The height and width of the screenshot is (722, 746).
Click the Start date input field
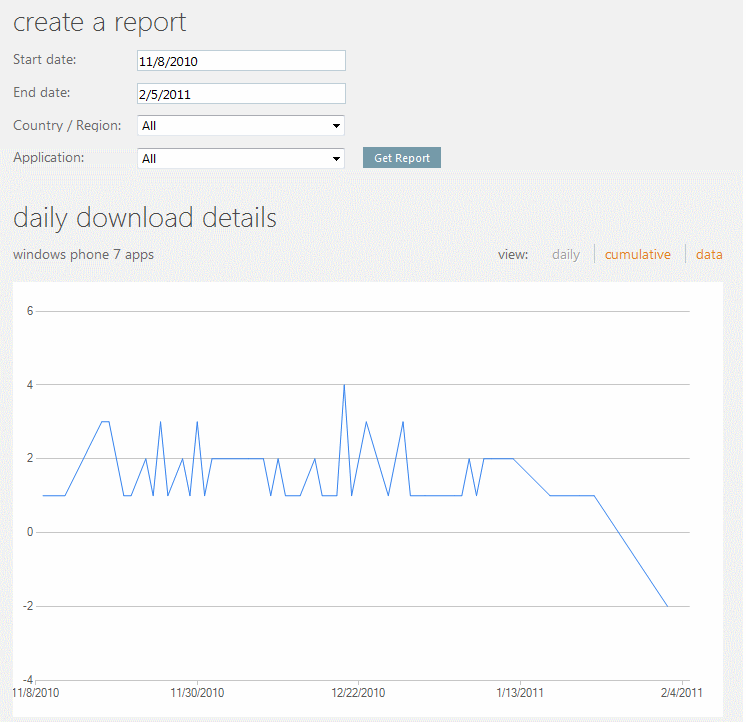click(x=240, y=61)
